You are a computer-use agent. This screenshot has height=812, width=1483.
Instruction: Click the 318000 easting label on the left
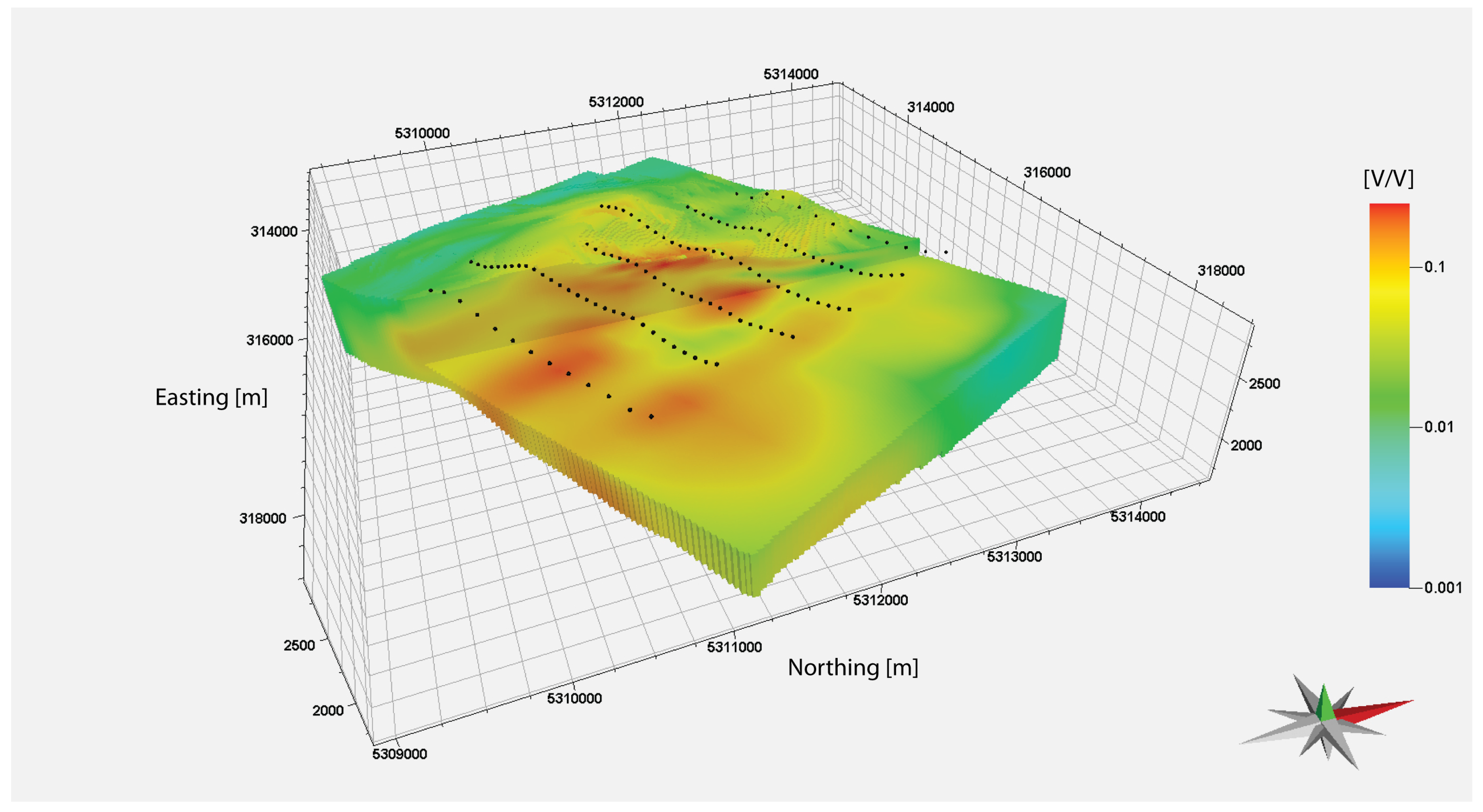(262, 518)
